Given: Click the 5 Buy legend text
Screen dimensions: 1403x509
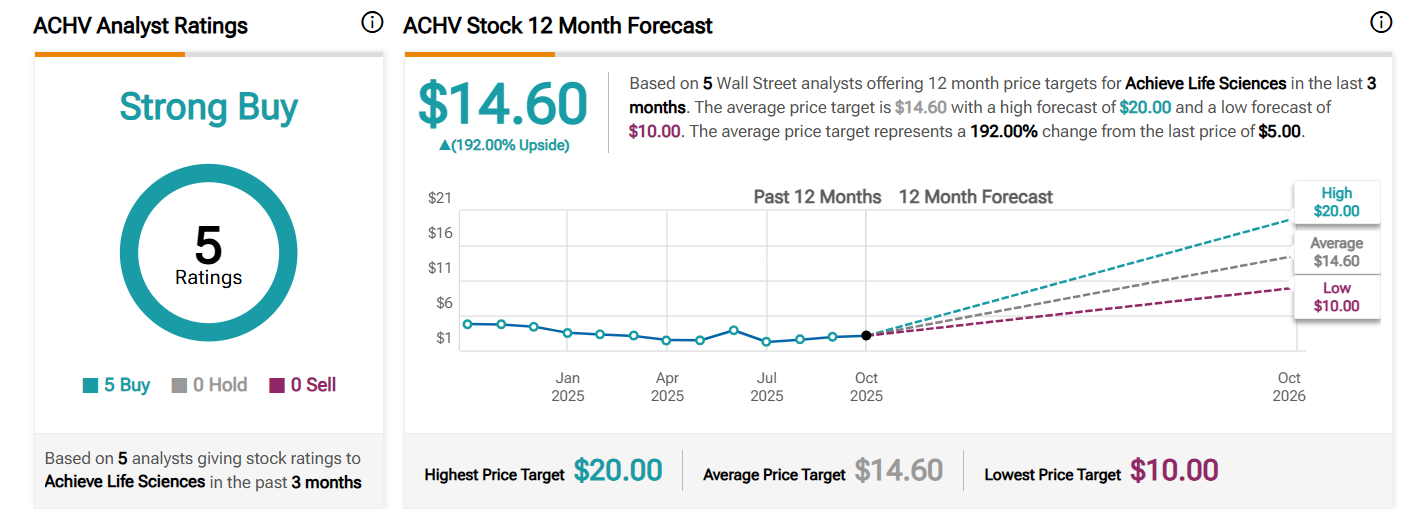Looking at the screenshot, I should tap(127, 385).
